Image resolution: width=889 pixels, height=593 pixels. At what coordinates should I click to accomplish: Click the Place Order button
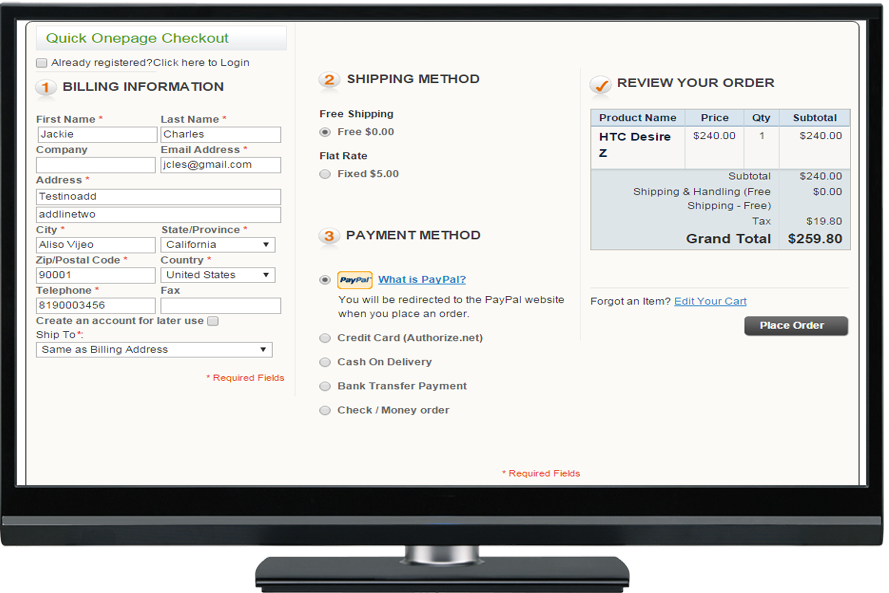(x=796, y=326)
